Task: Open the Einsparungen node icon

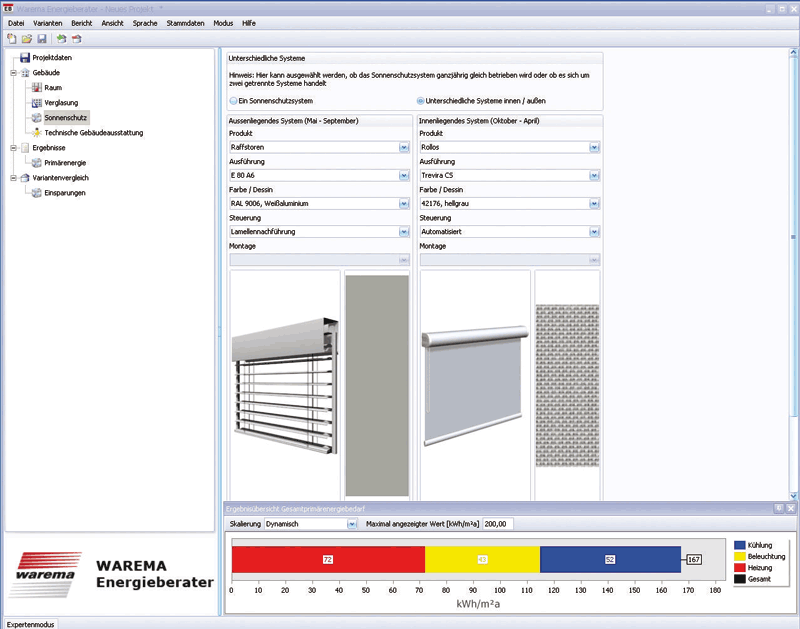Action: click(x=37, y=193)
